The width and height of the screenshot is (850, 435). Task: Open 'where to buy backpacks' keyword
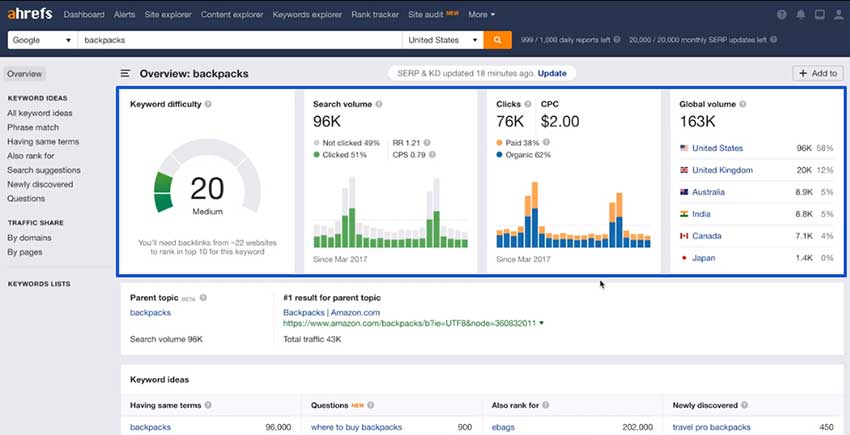(x=356, y=427)
